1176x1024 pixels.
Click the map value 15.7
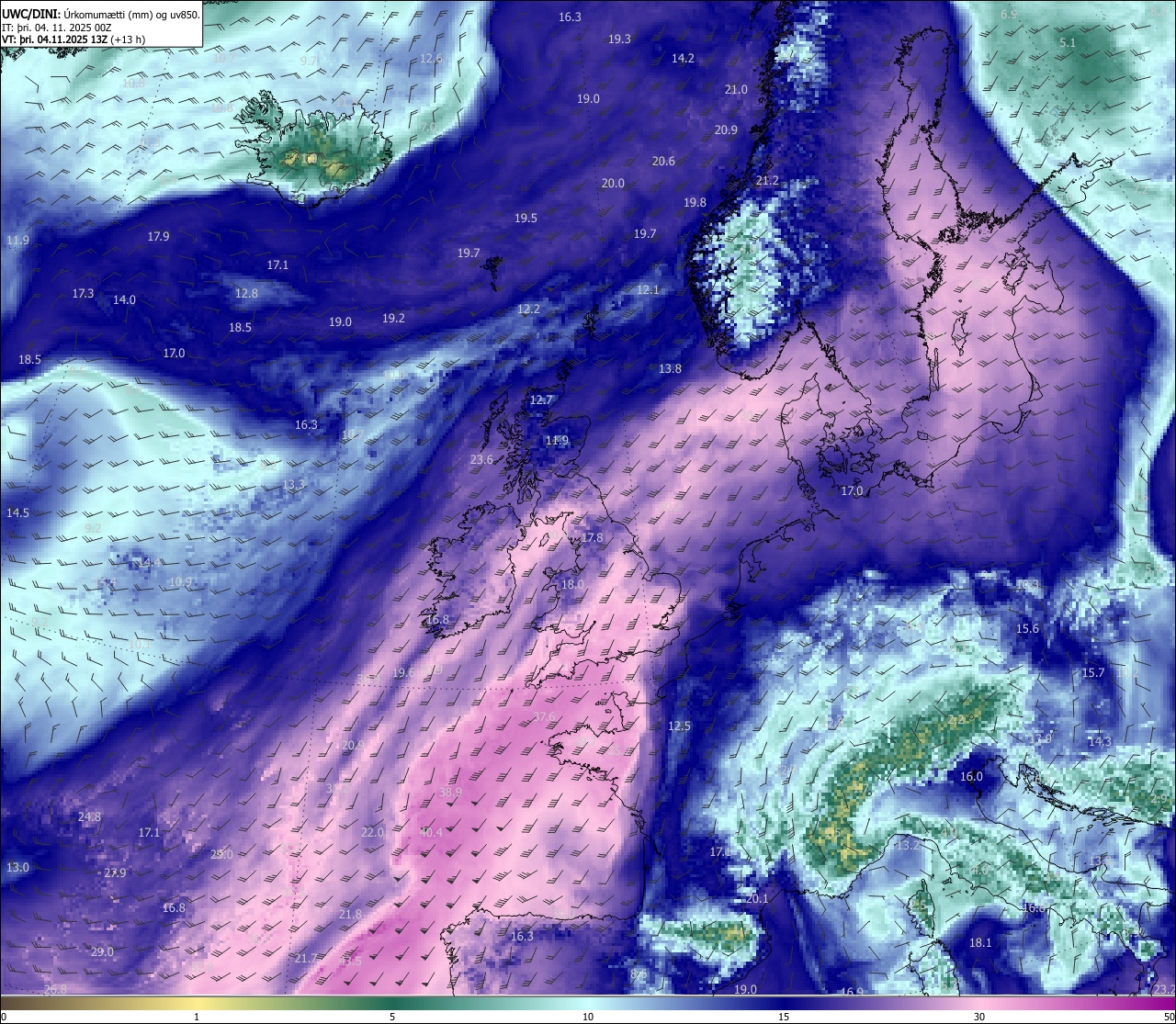[1093, 672]
